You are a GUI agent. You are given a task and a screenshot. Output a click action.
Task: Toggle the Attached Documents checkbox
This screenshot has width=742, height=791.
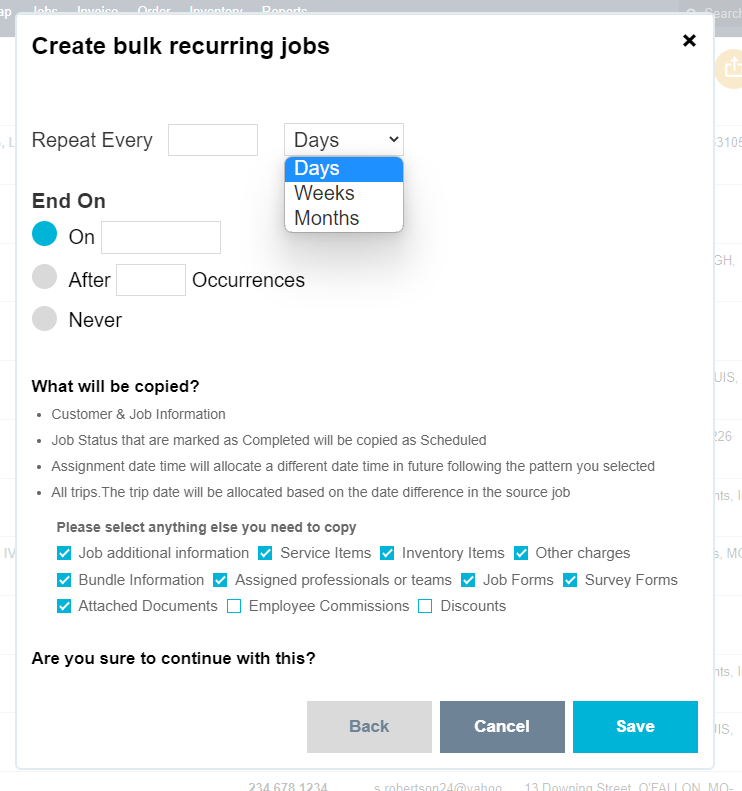coord(65,606)
